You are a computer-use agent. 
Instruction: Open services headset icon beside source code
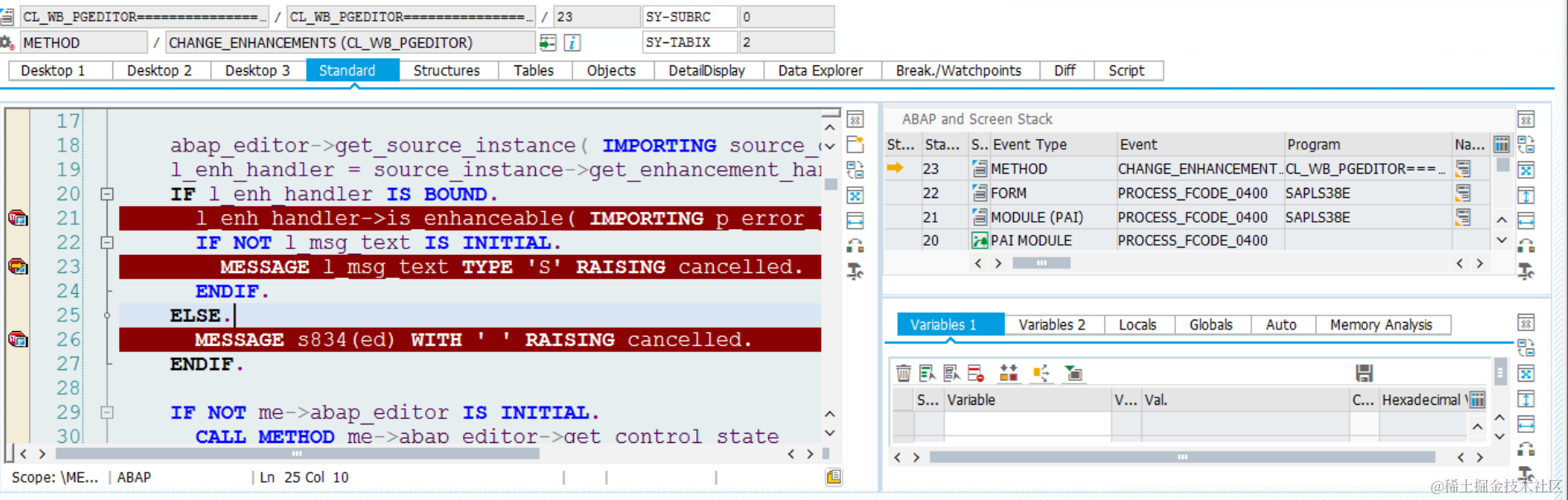coord(855,246)
